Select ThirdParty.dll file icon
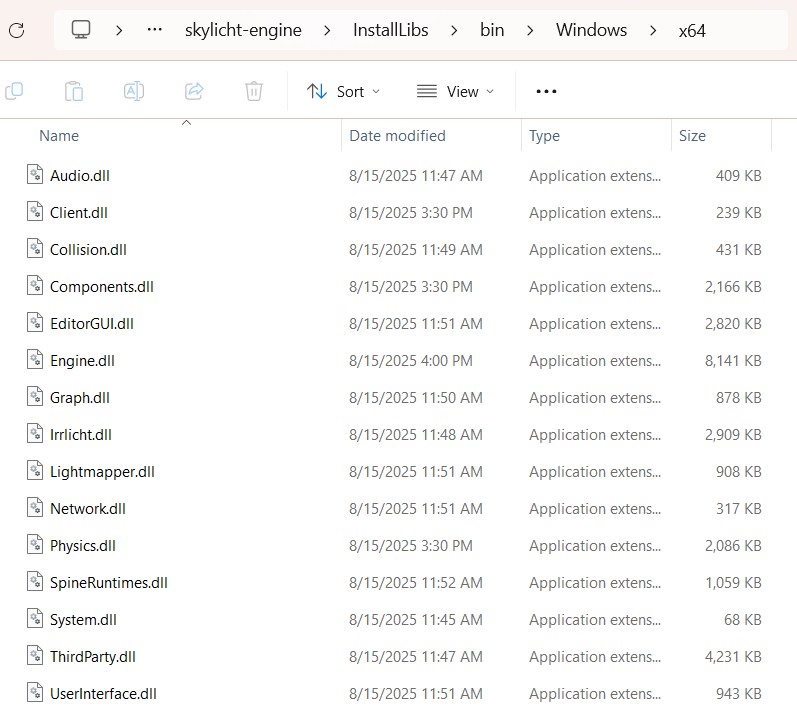 (x=35, y=657)
